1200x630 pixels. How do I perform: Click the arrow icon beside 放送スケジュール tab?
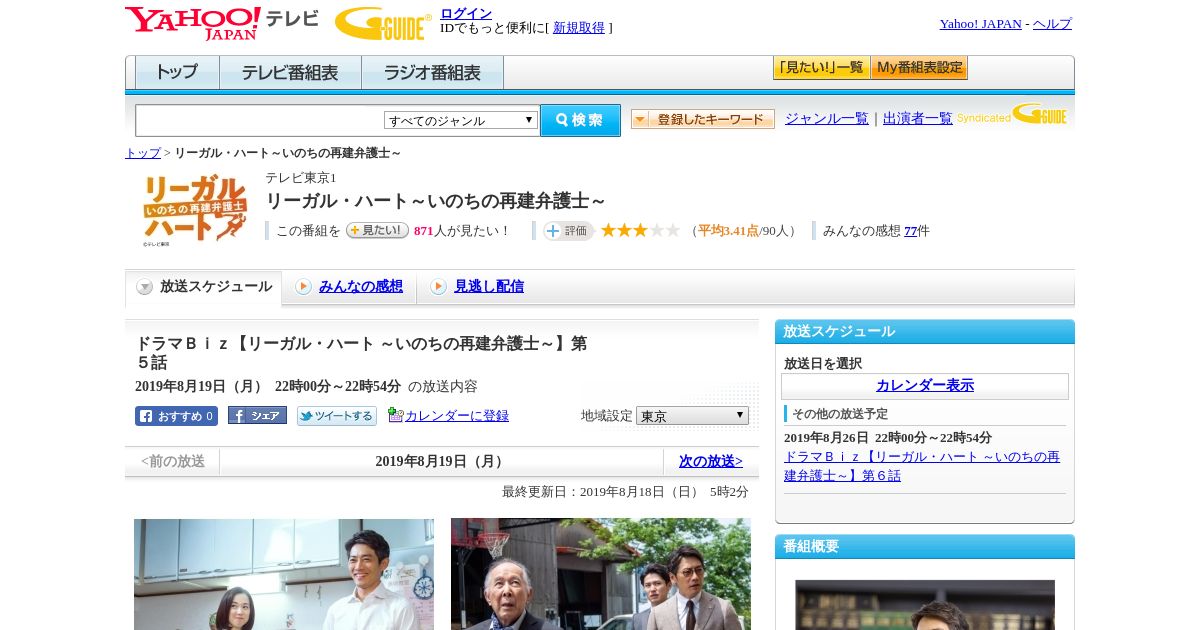(145, 287)
